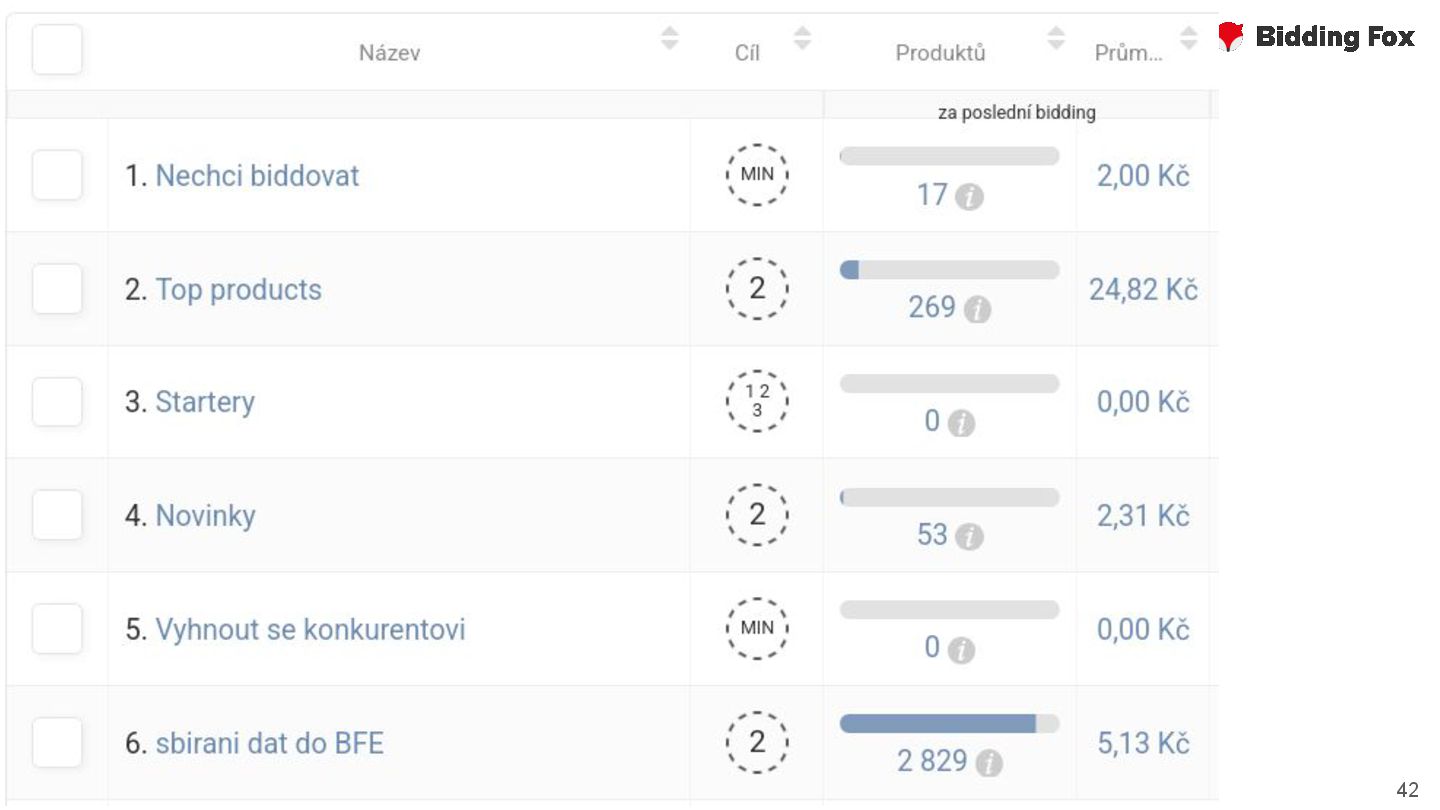Click the 24,82 Kč average price value
The image size is (1440, 810).
[x=1143, y=289]
